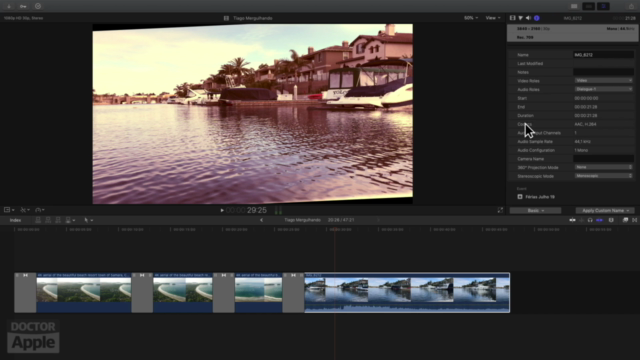This screenshot has height=360, width=640.
Task: Open the Basic metadata view menu
Action: coord(535,211)
